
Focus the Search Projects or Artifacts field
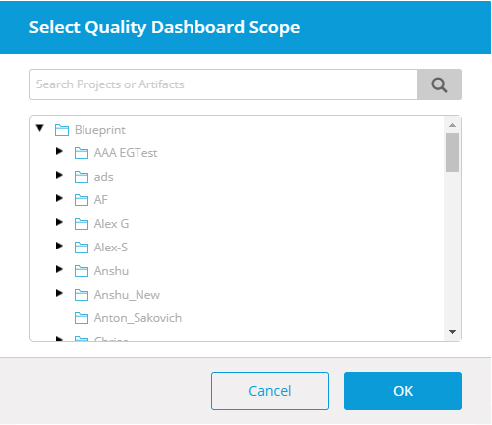[x=223, y=85]
